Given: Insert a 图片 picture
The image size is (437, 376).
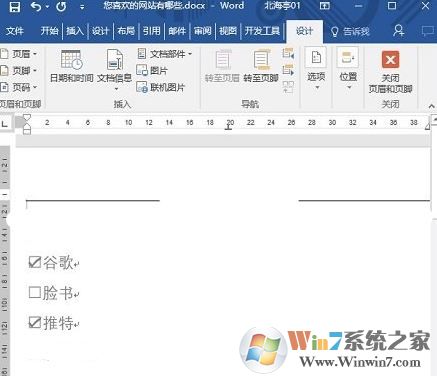Looking at the screenshot, I should [x=152, y=70].
